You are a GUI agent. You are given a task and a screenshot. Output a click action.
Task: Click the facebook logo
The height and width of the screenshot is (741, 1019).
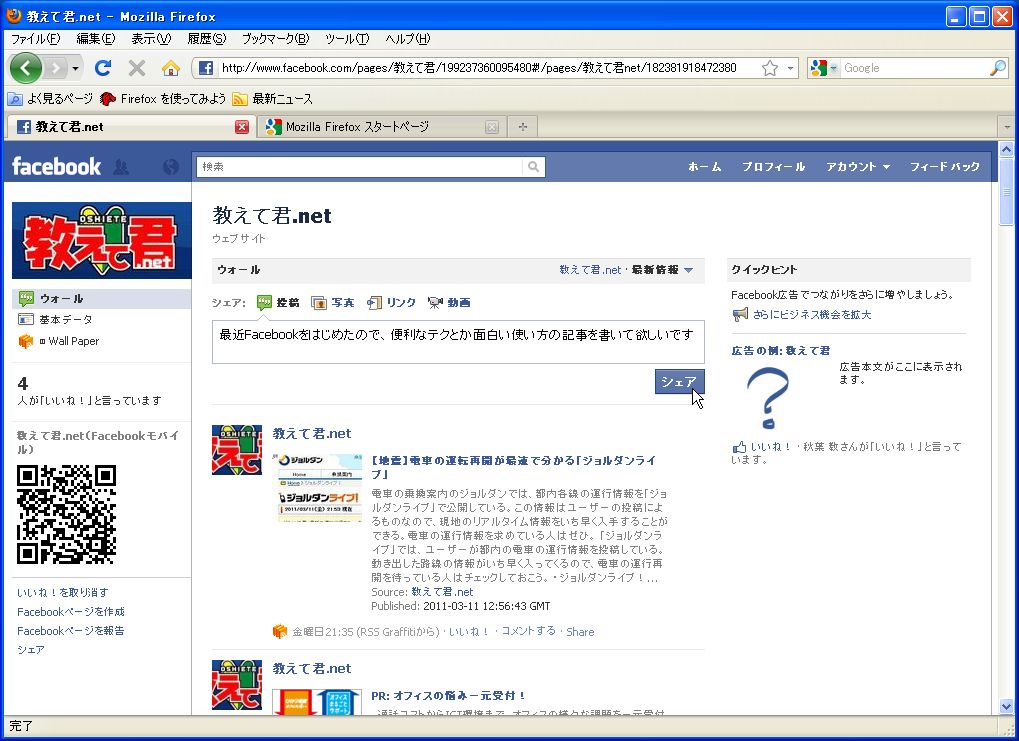click(57, 166)
